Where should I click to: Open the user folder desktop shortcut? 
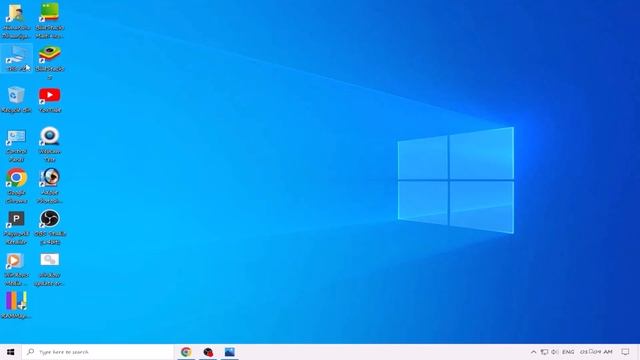pyautogui.click(x=16, y=21)
